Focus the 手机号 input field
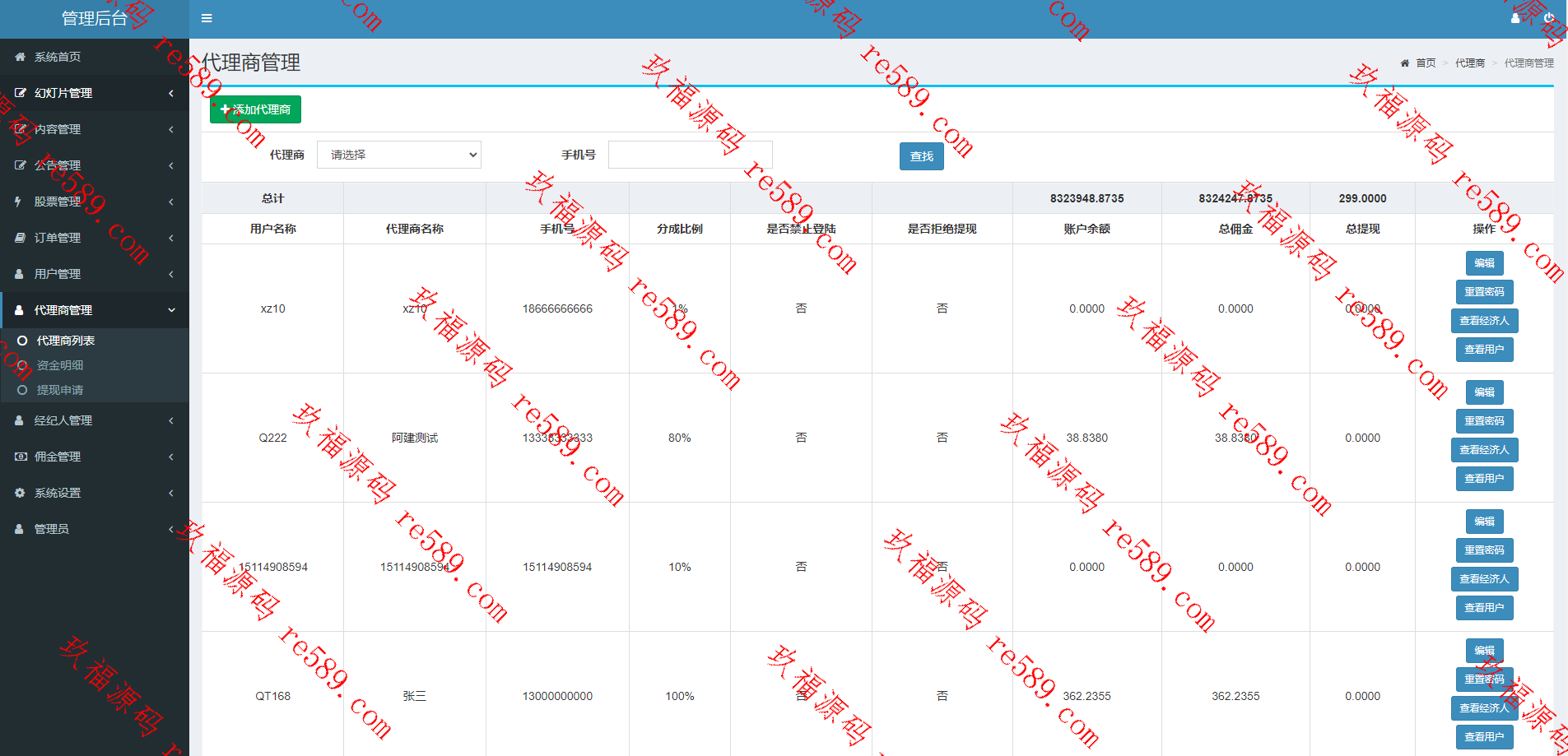The image size is (1568, 756). pyautogui.click(x=690, y=155)
